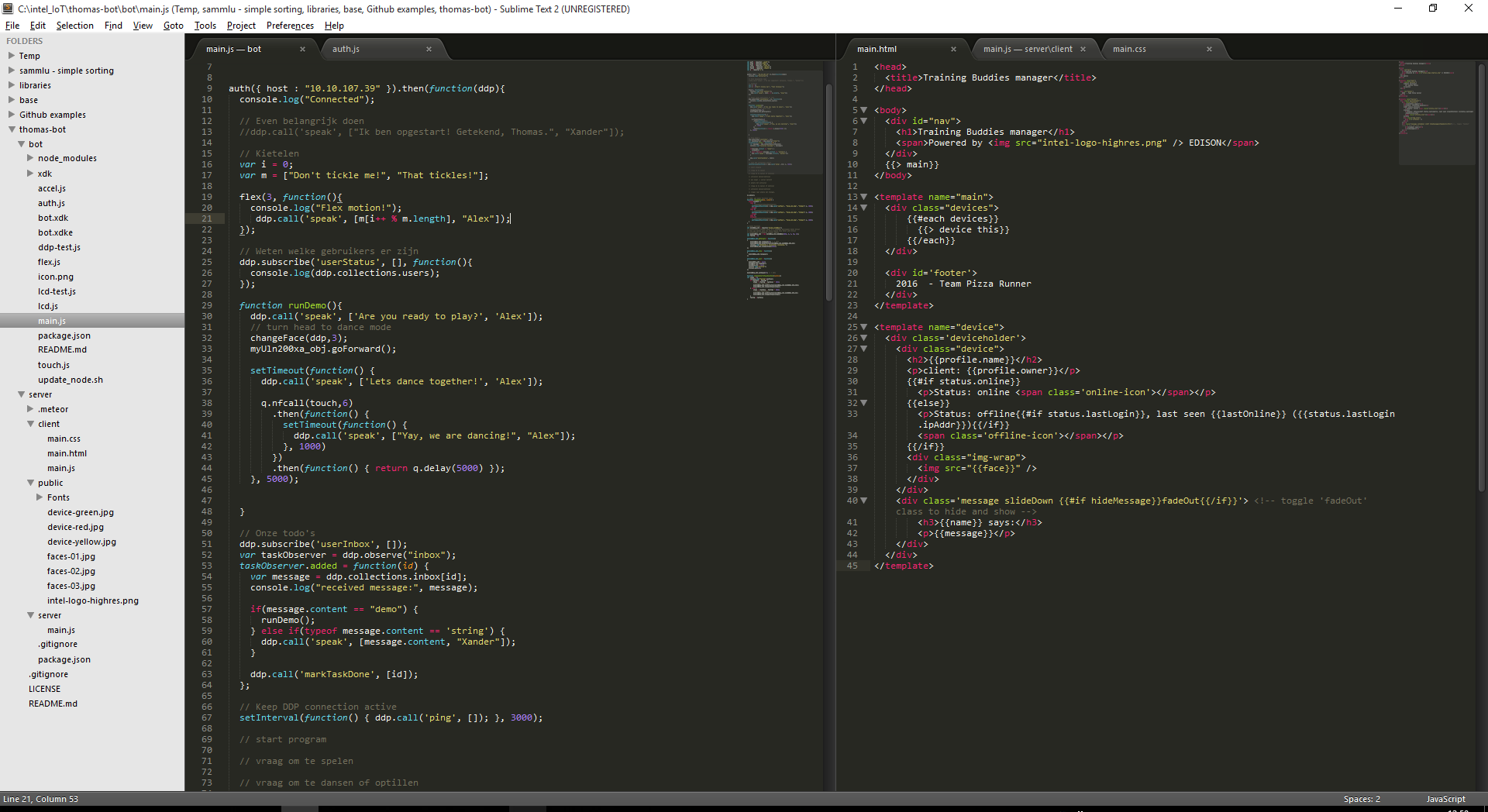Change indentation via Spaces: 2

tap(1362, 799)
